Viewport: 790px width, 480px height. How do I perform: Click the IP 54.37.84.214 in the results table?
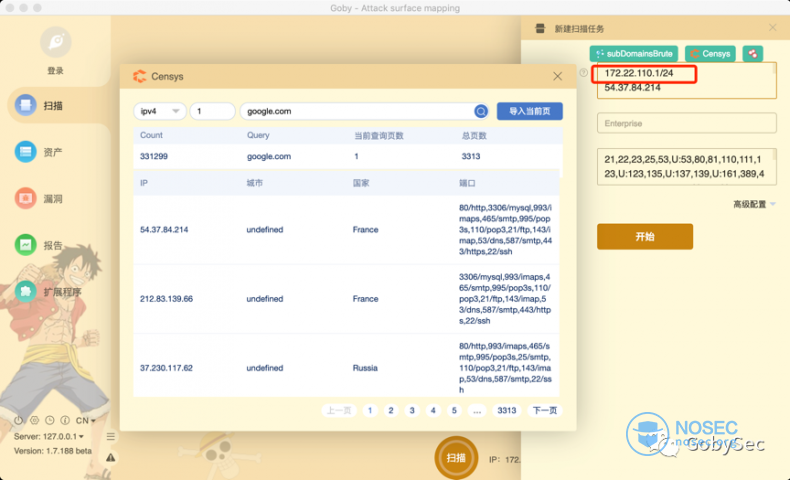(164, 230)
